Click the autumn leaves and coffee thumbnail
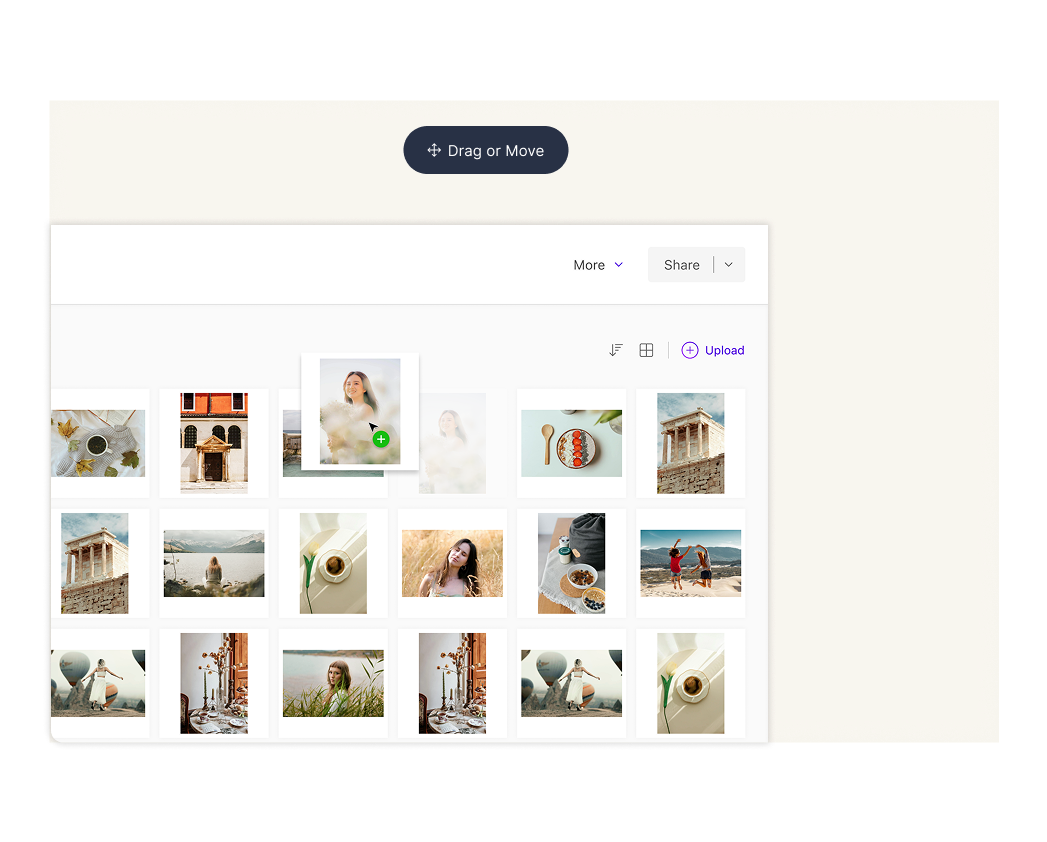Viewport: 1047px width, 842px height. click(x=98, y=443)
